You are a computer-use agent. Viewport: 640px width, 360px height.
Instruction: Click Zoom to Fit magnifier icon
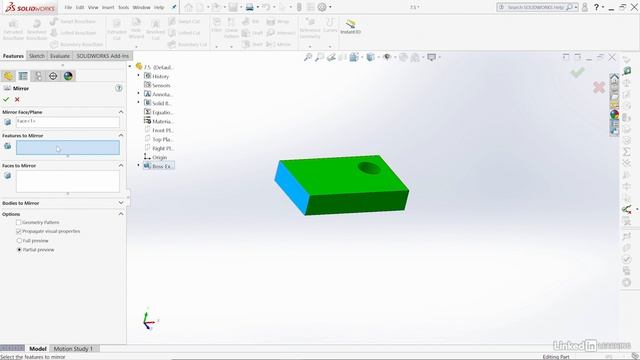point(308,57)
